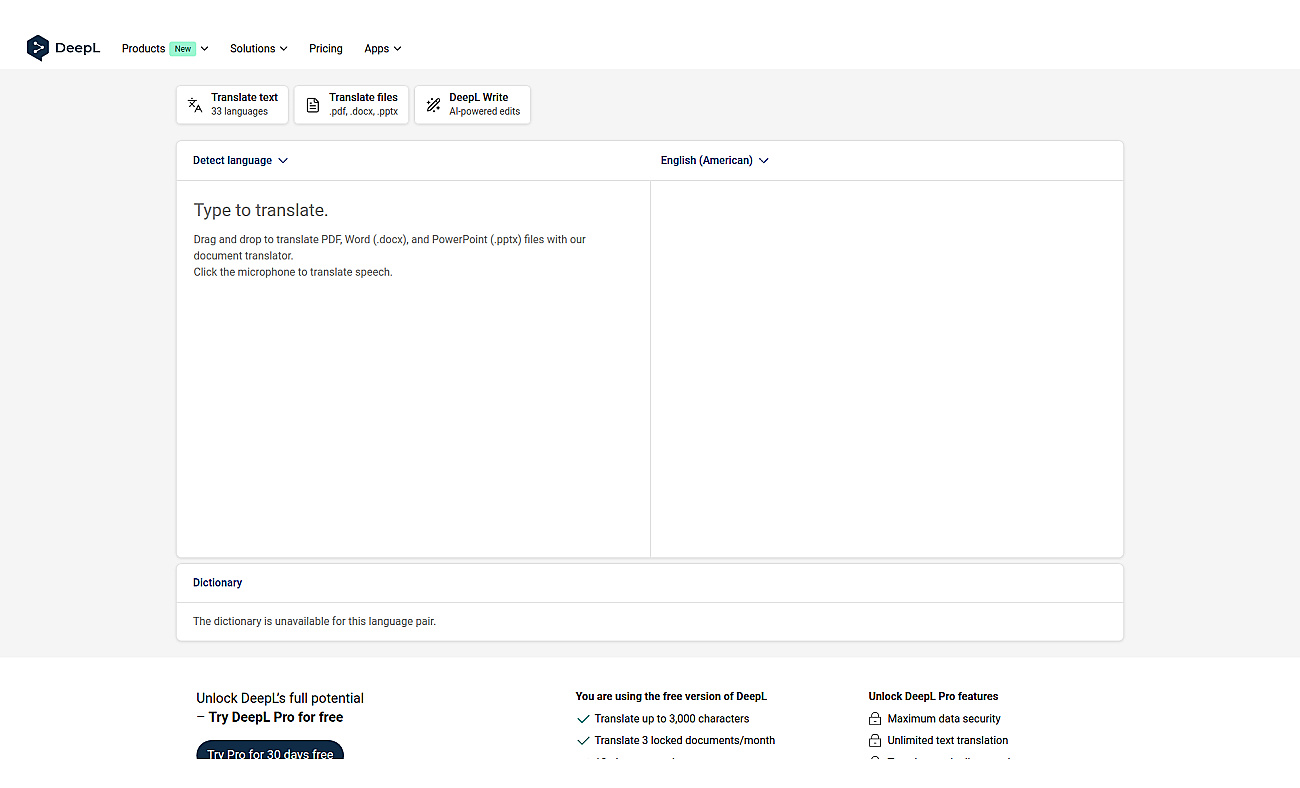Click the free version of DeepL heading
The height and width of the screenshot is (788, 1300).
[x=671, y=696]
